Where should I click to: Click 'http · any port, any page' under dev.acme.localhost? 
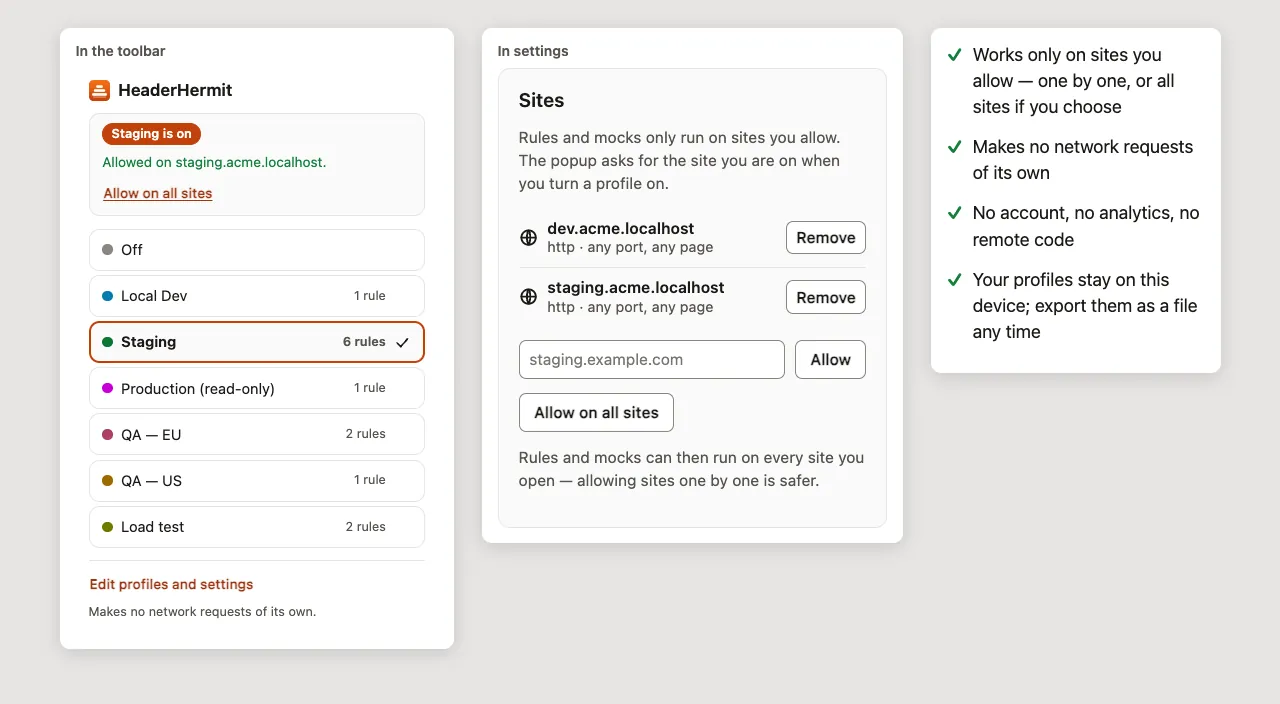(630, 247)
